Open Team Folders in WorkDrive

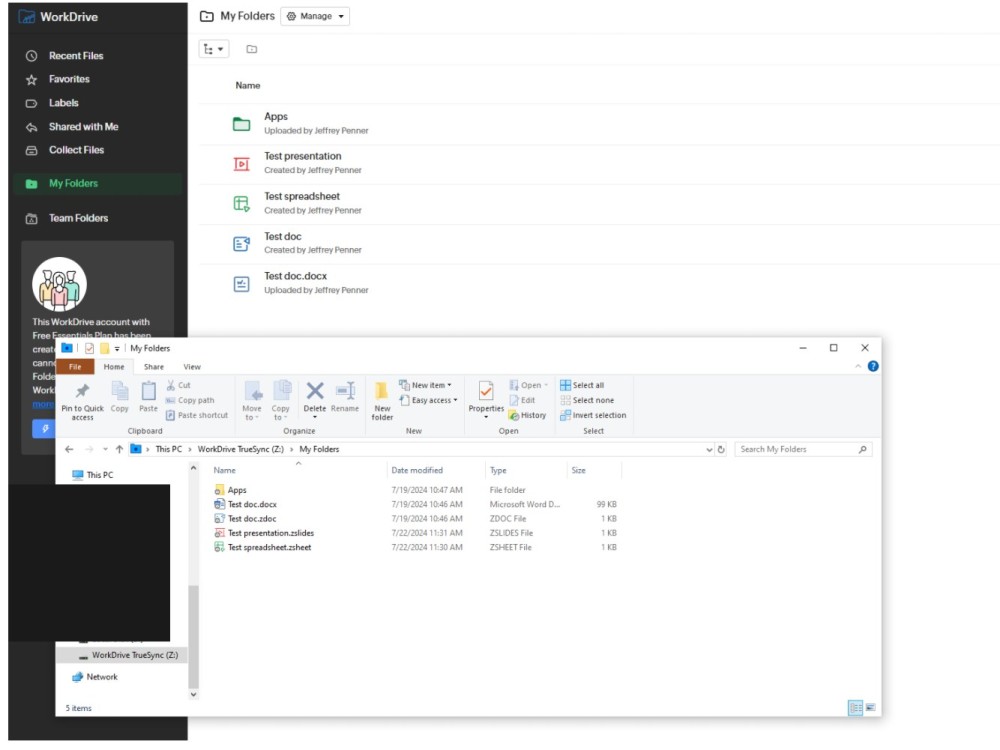coord(78,218)
